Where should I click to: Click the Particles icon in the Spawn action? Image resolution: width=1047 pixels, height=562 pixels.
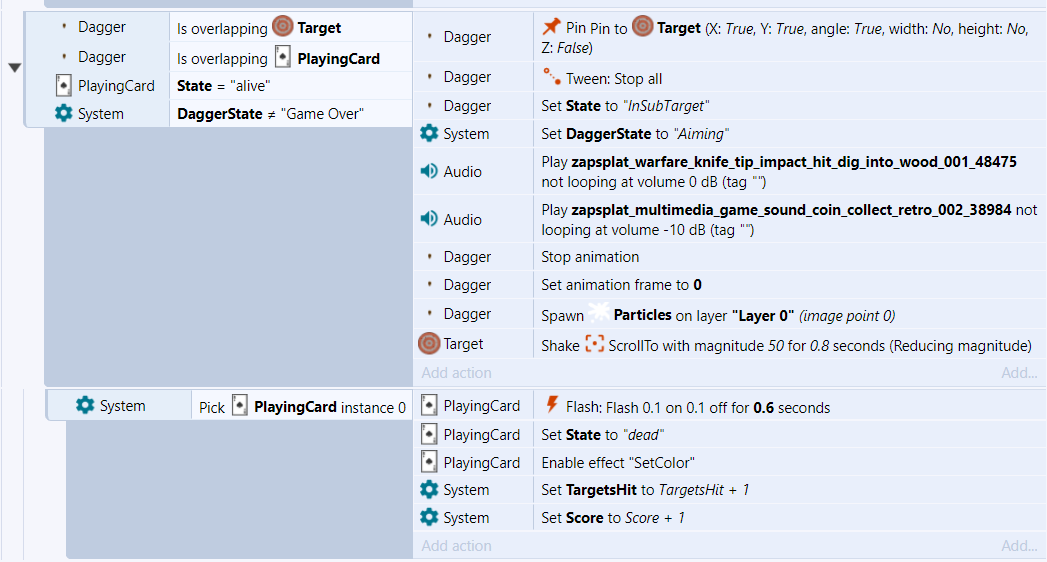tap(598, 314)
